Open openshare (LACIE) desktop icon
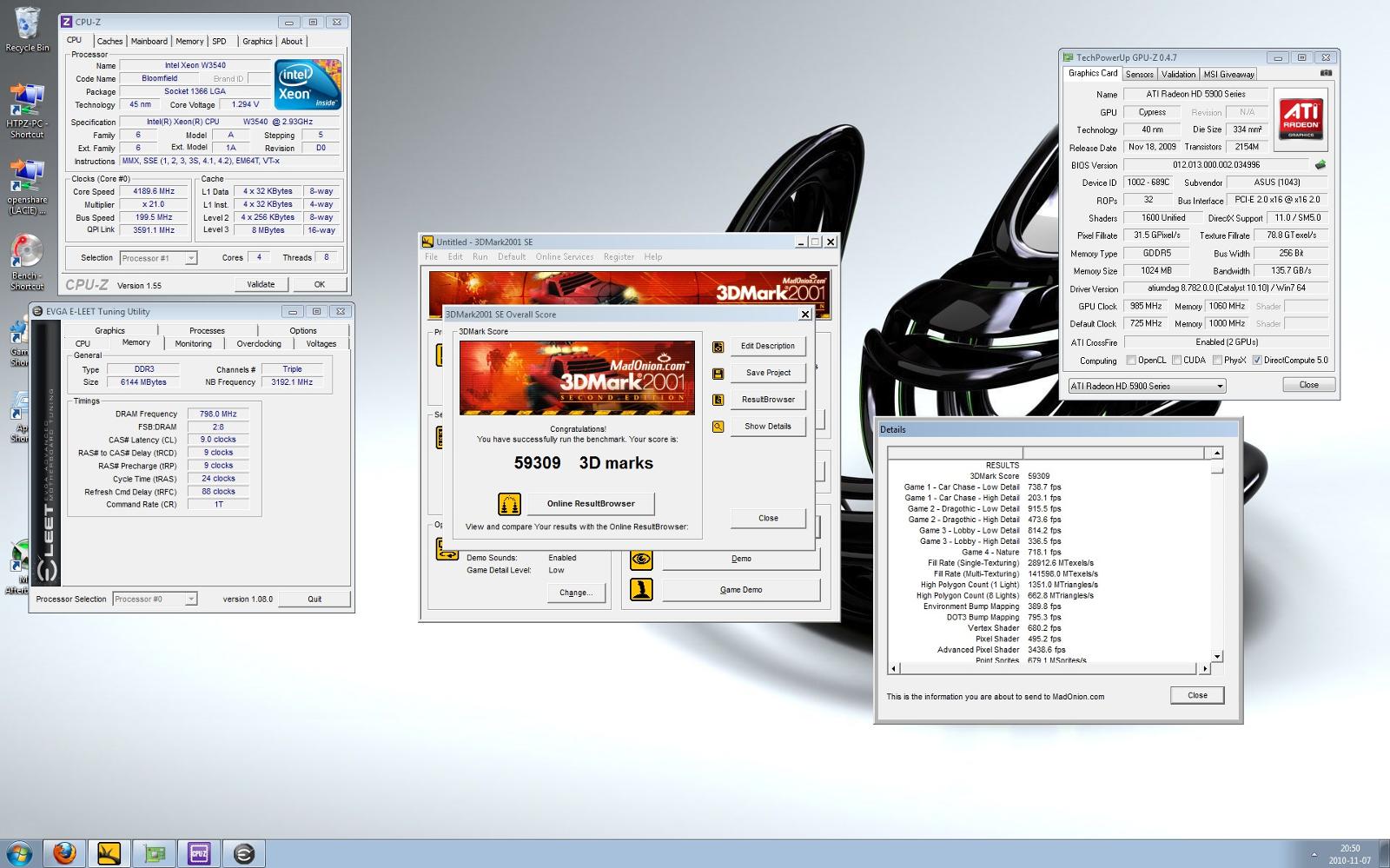 pos(27,186)
